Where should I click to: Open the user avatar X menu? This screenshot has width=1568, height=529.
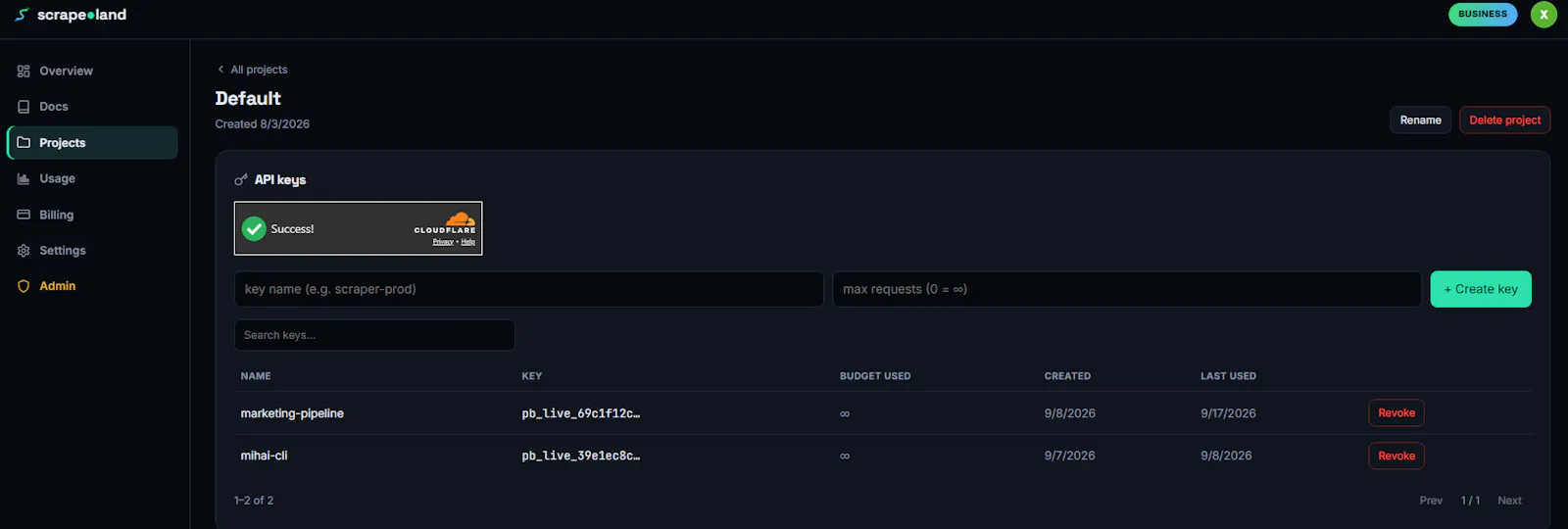click(1543, 15)
